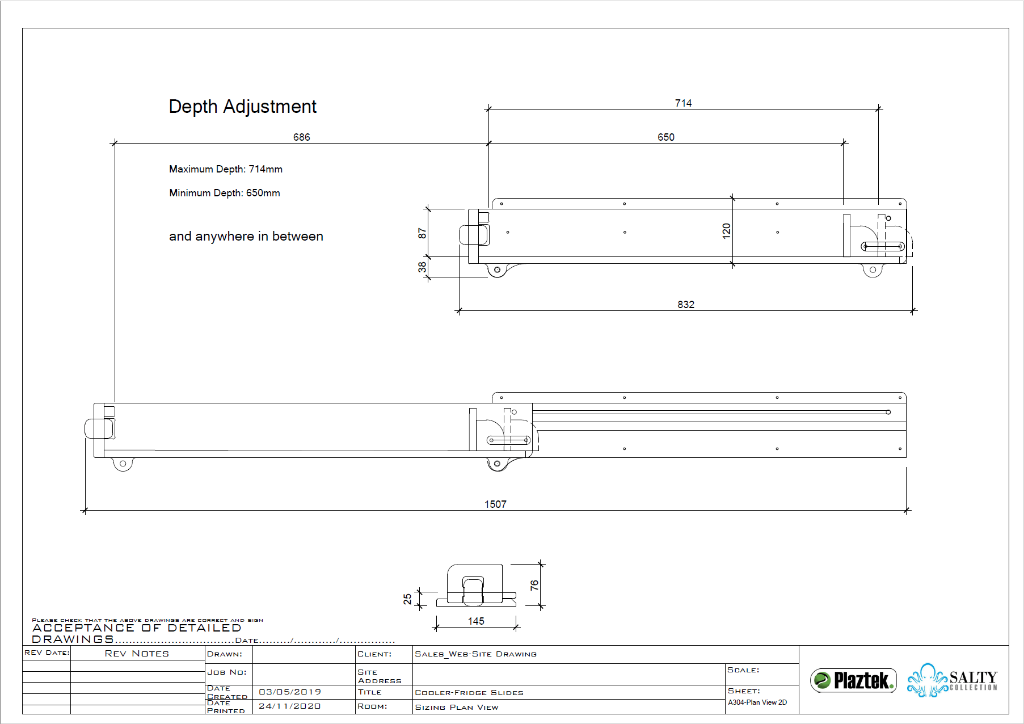Click the 38 vertical dimension
The image size is (1024, 724).
click(423, 267)
